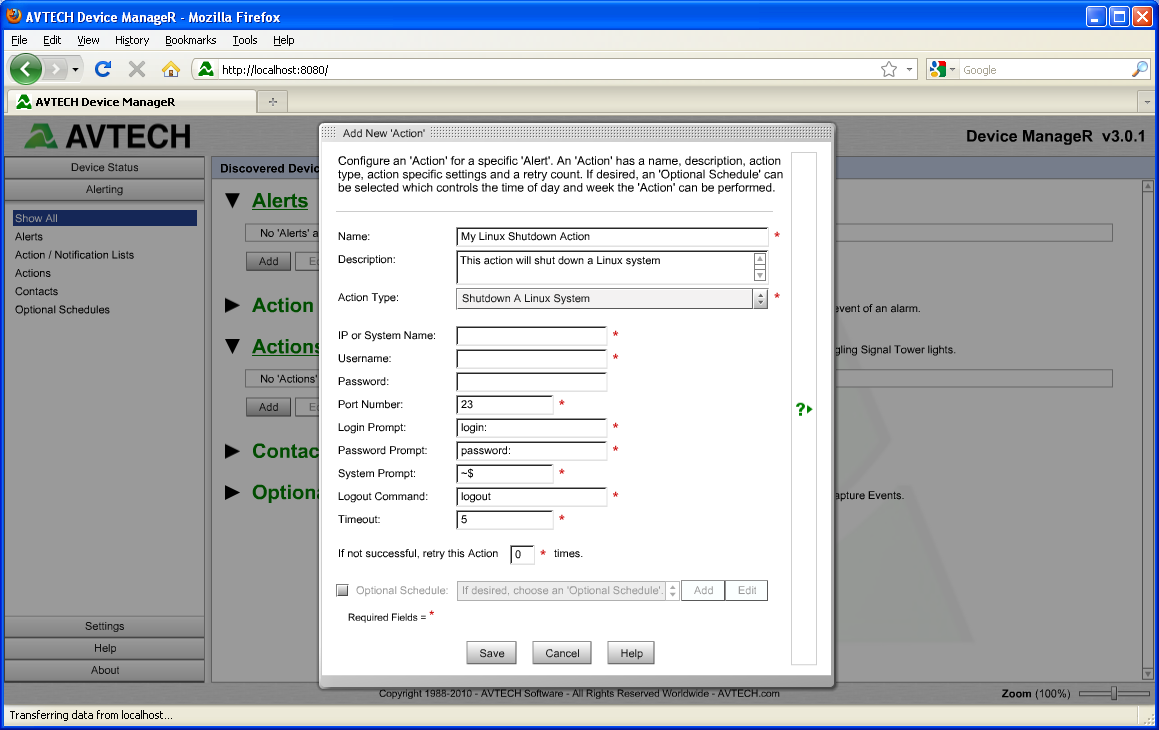This screenshot has height=730, width=1159.
Task: Click the Port Number field
Action: [505, 404]
